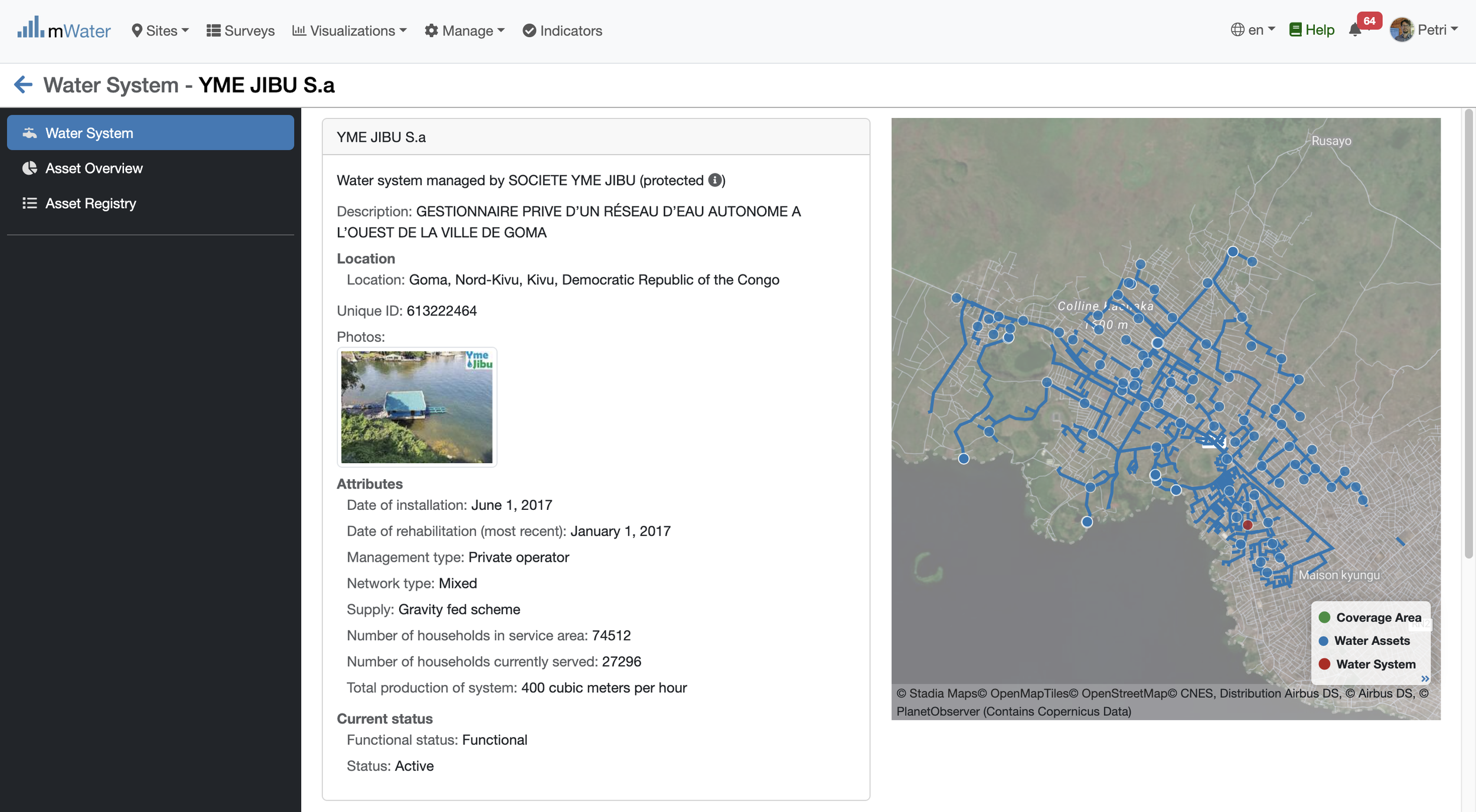Click the mWater logo
Viewport: 1476px width, 812px height.
click(x=64, y=29)
